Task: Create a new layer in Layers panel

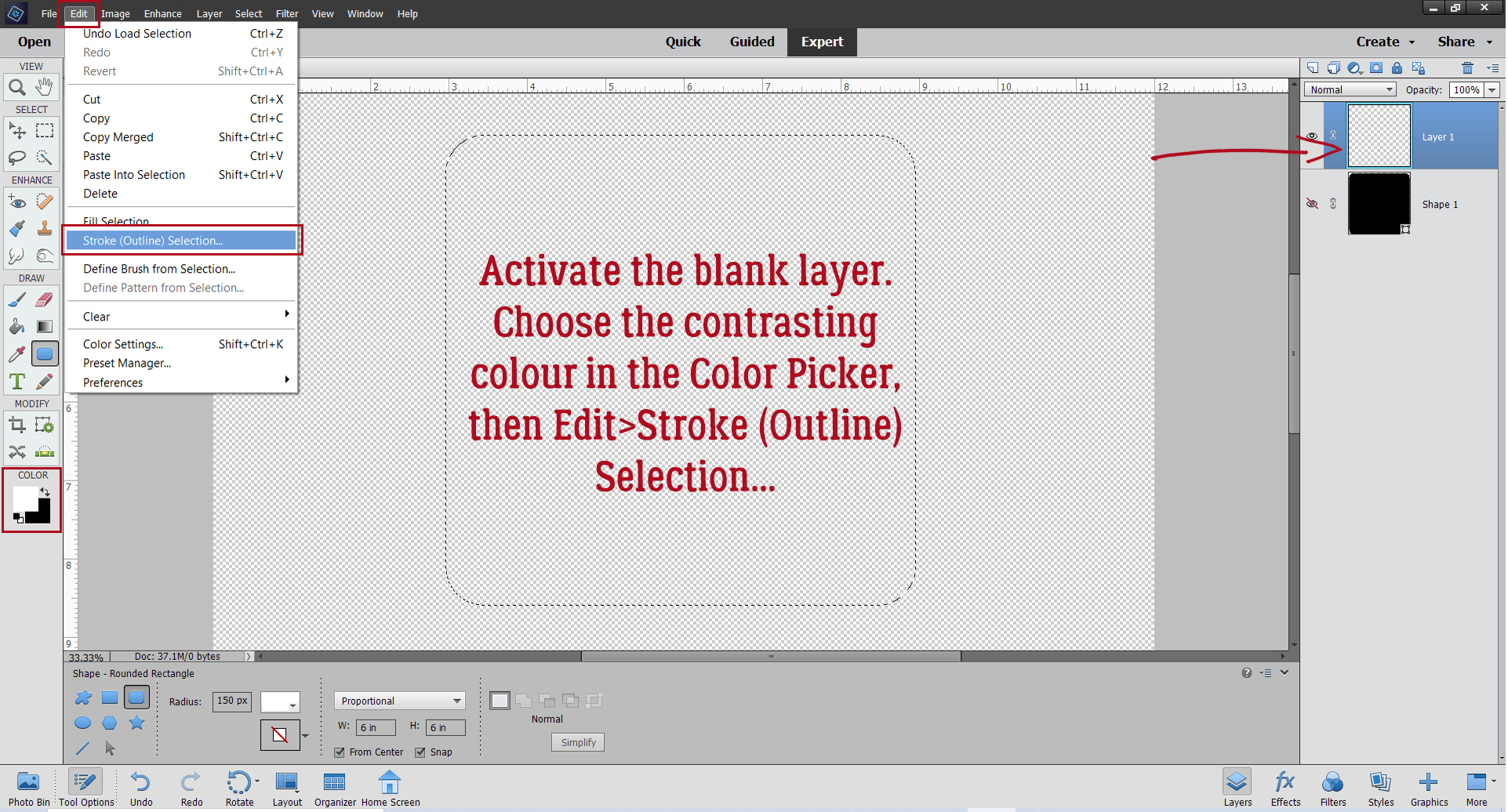Action: tap(1313, 68)
